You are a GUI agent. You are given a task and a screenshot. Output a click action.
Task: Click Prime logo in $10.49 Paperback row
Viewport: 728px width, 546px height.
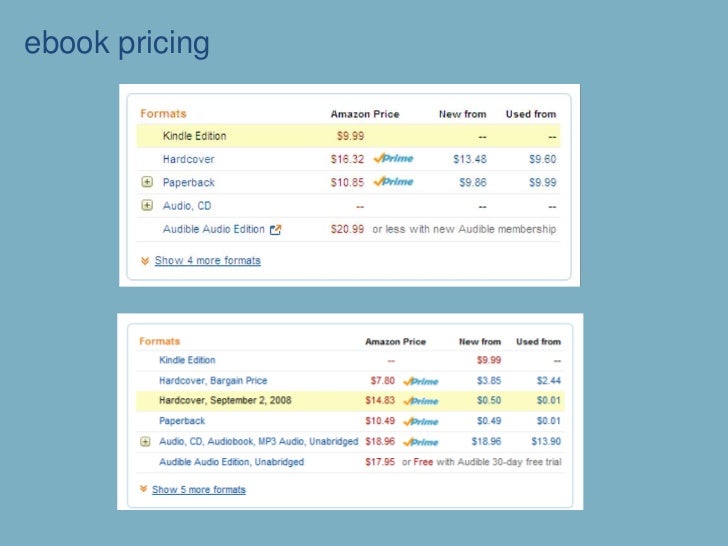click(421, 422)
